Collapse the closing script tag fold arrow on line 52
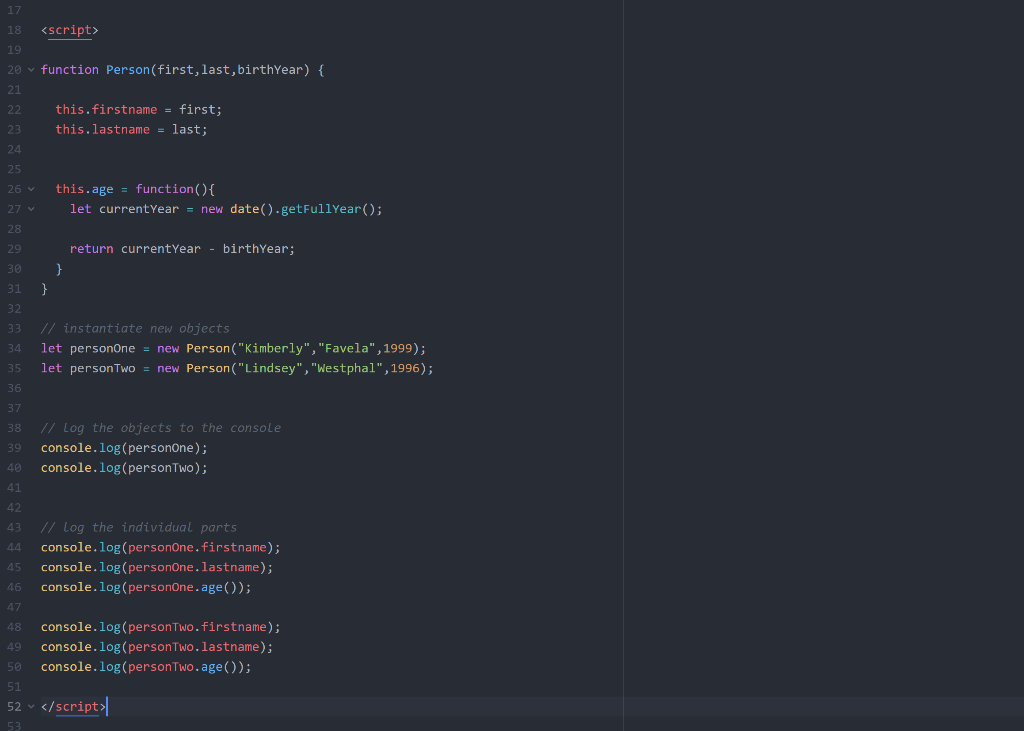The height and width of the screenshot is (731, 1024). 31,707
